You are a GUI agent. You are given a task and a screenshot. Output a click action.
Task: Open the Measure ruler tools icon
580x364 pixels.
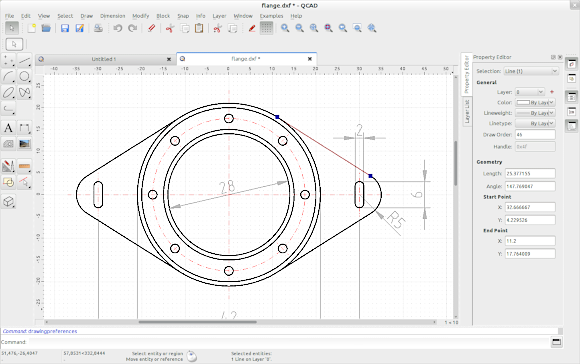pyautogui.click(x=24, y=166)
